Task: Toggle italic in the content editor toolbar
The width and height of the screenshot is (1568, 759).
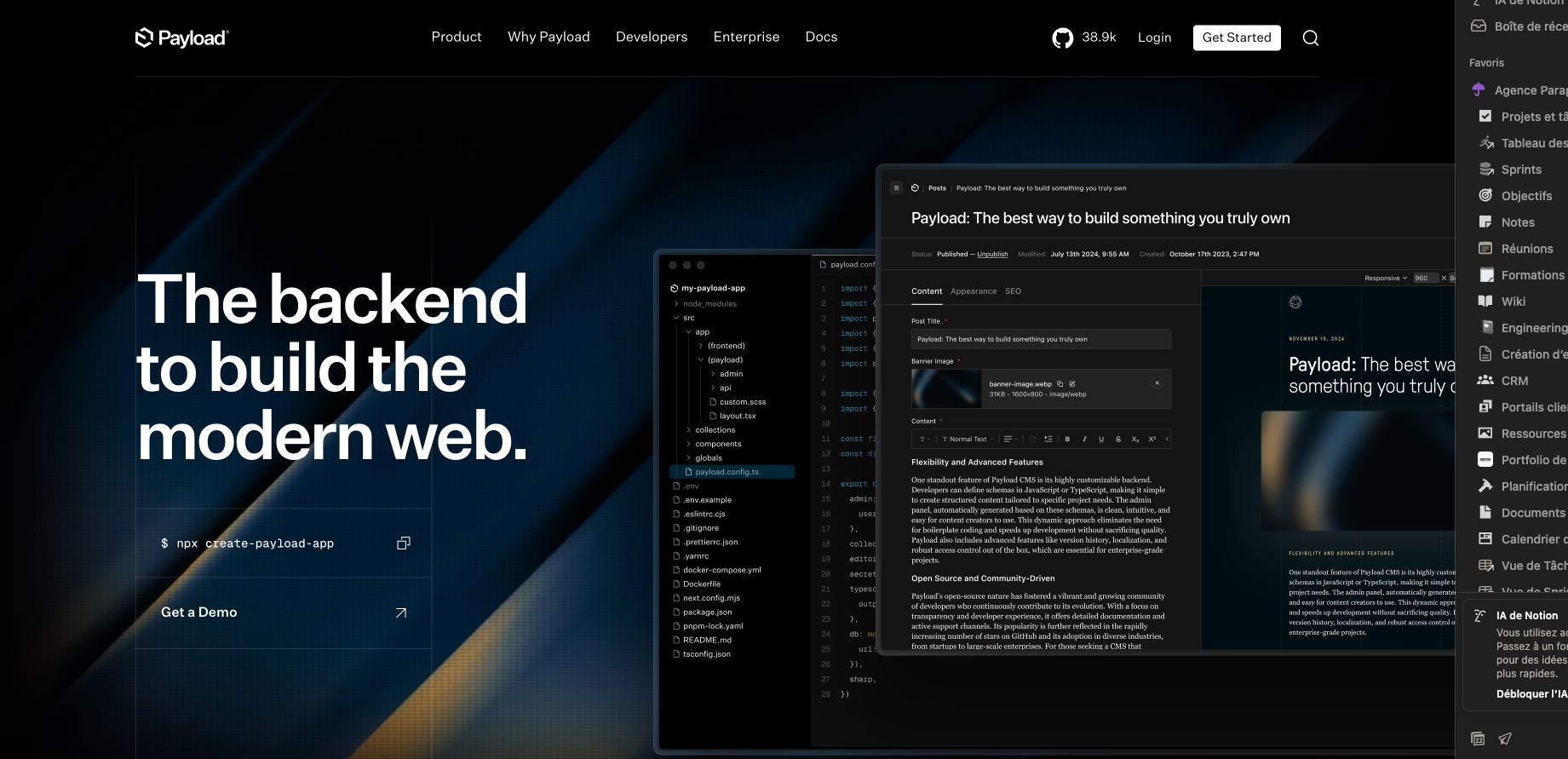Action: pos(1084,440)
